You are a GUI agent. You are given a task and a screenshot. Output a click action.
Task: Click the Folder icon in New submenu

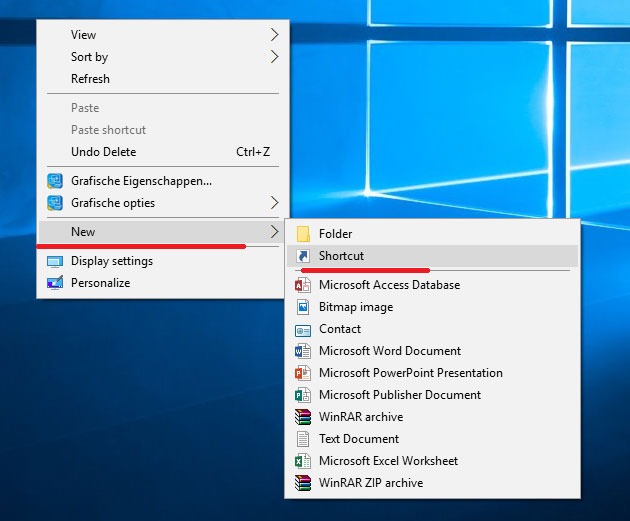pos(303,234)
